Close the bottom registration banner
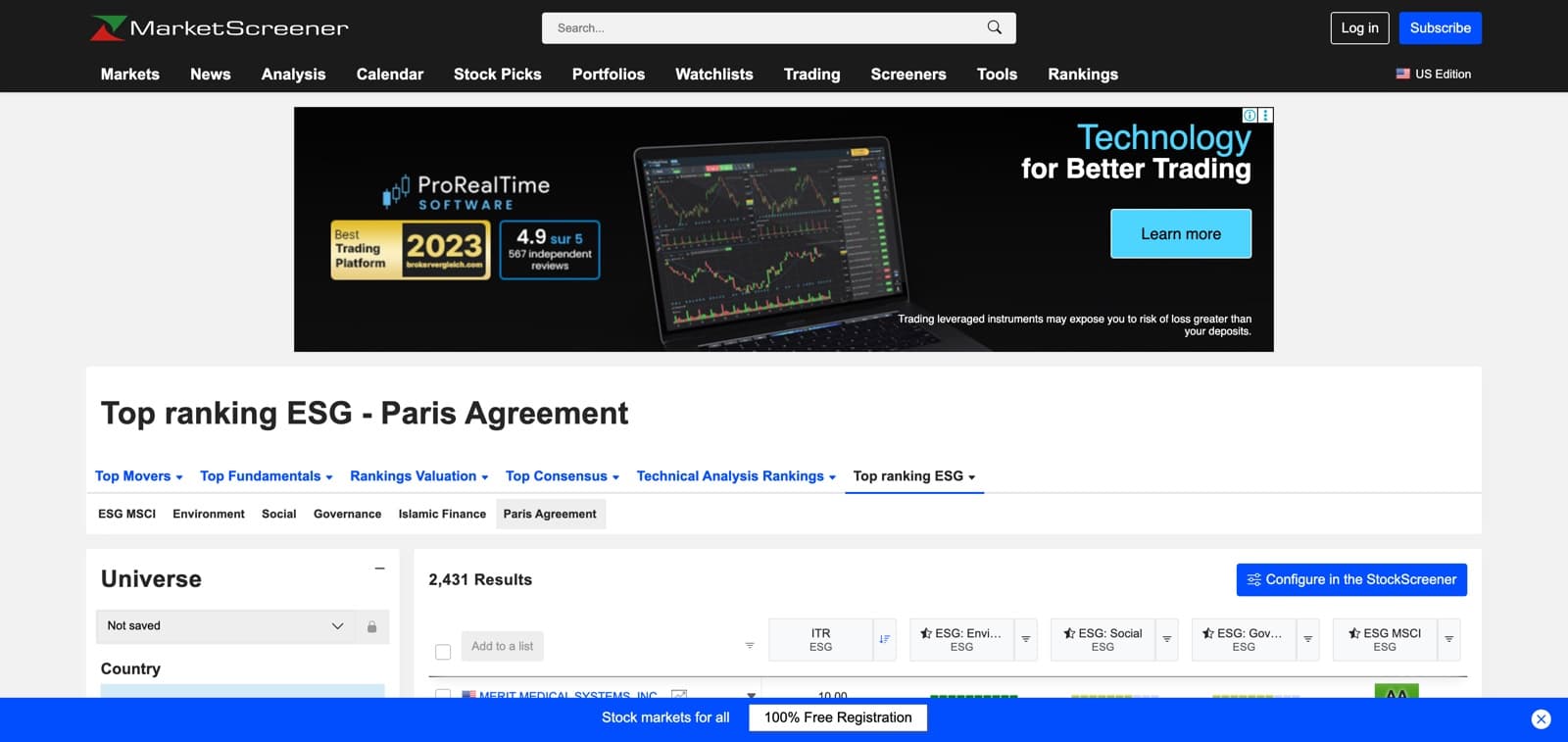 coord(1541,719)
